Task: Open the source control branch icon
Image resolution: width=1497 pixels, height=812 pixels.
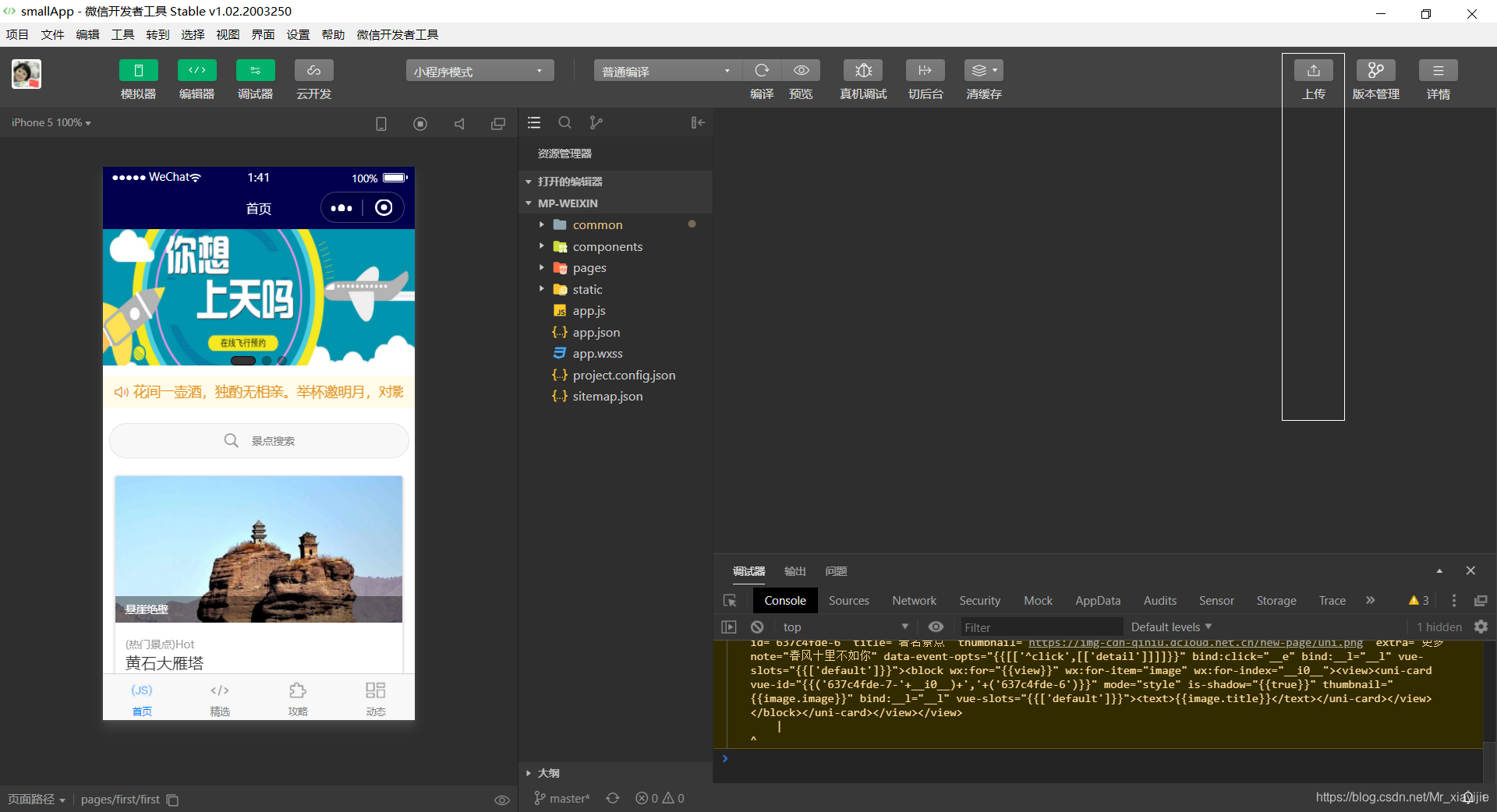Action: [596, 123]
